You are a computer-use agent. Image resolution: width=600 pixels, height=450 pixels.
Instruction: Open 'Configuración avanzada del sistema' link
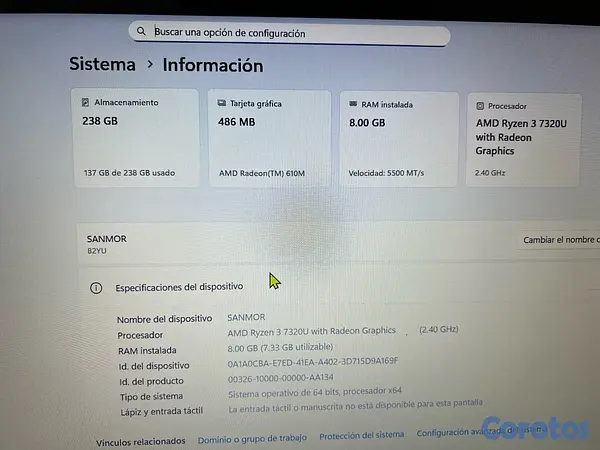(481, 431)
